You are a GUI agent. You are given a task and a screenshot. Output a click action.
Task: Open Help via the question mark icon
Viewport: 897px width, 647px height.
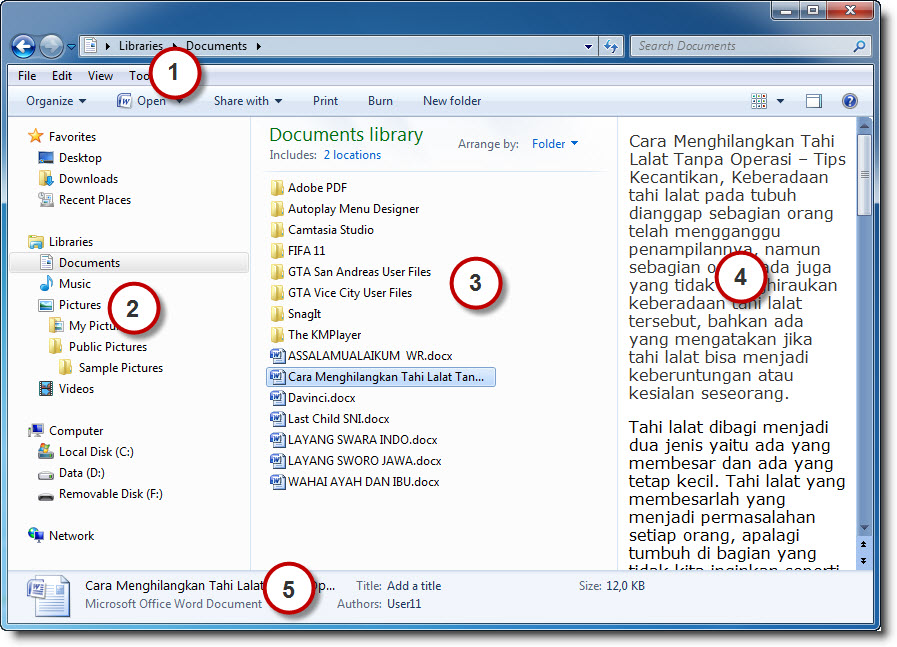click(x=849, y=101)
